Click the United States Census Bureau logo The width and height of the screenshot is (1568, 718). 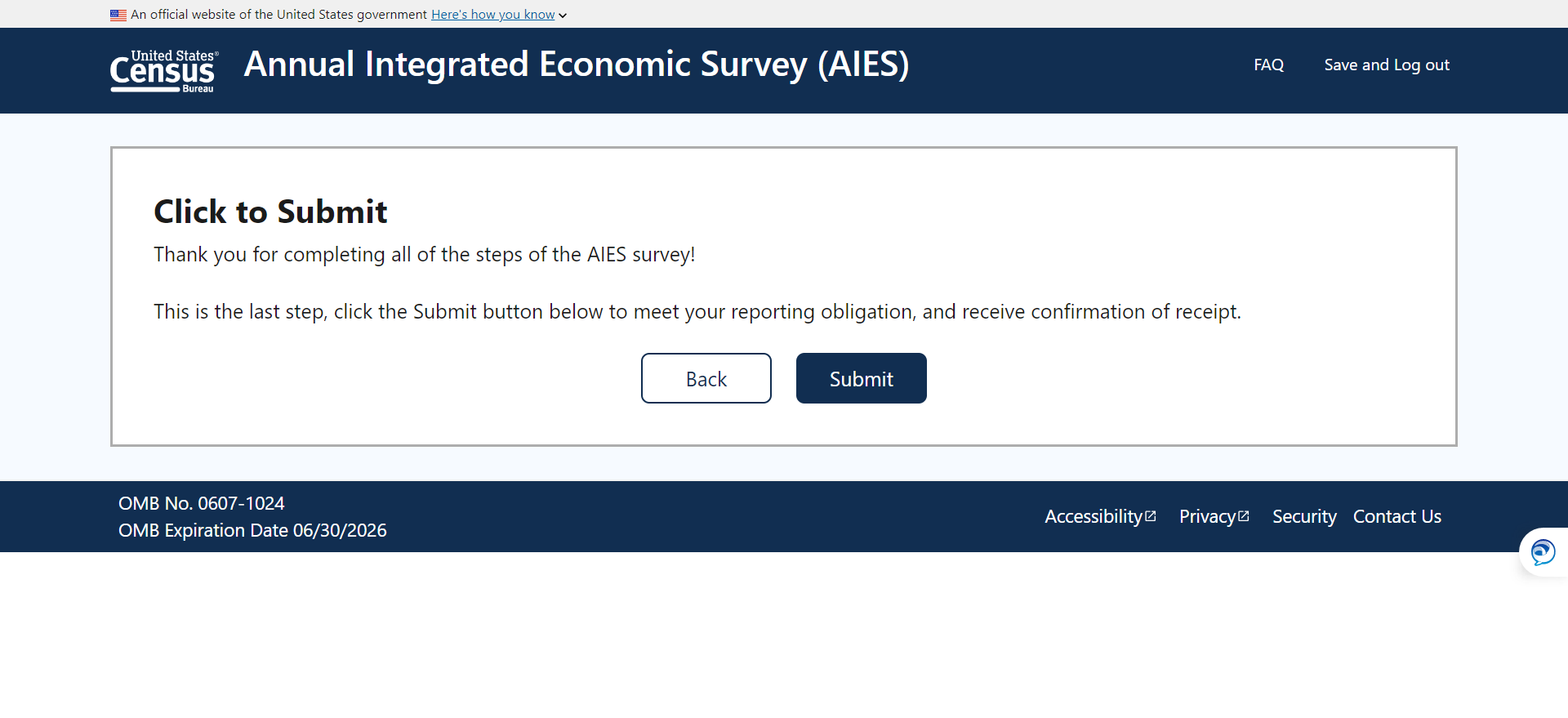click(x=164, y=71)
